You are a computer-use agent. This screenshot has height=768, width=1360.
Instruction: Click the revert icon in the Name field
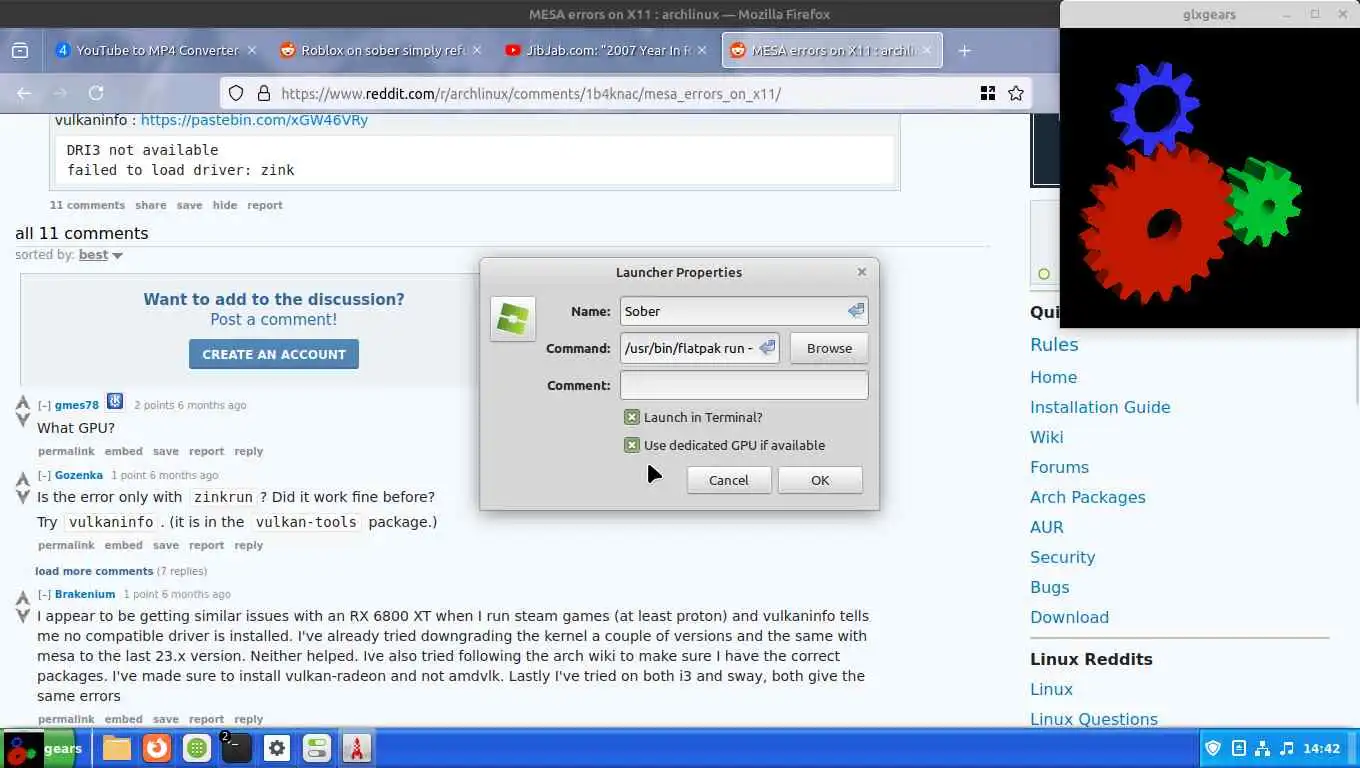(x=856, y=311)
